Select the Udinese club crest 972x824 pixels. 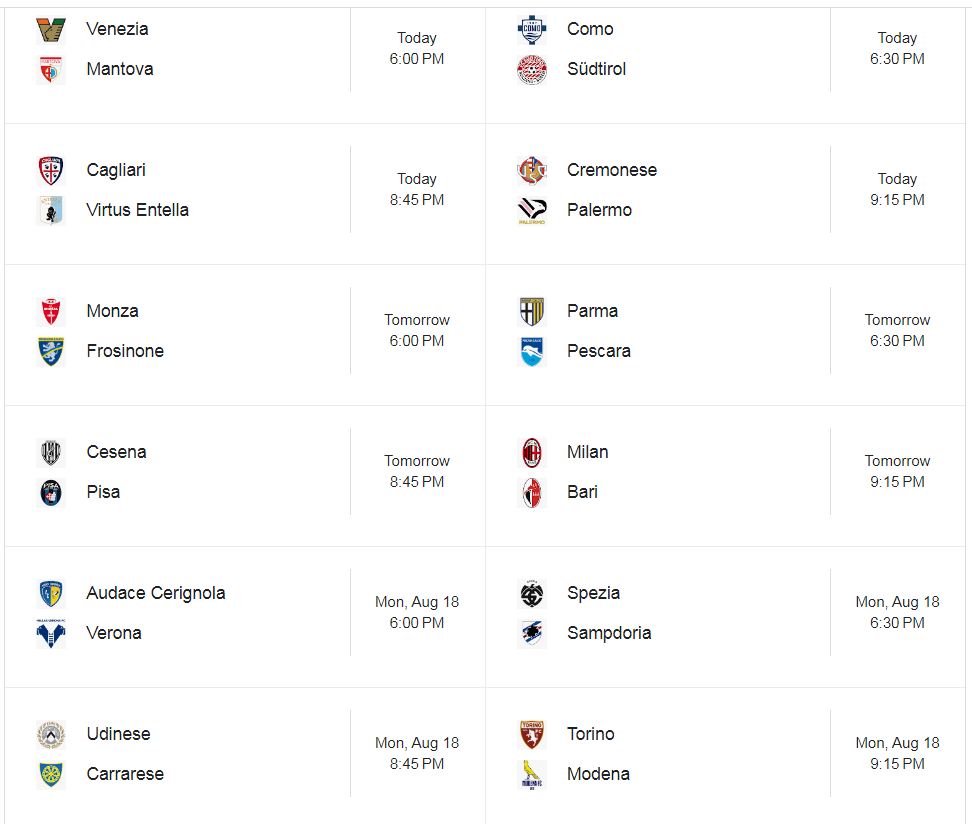[51, 735]
